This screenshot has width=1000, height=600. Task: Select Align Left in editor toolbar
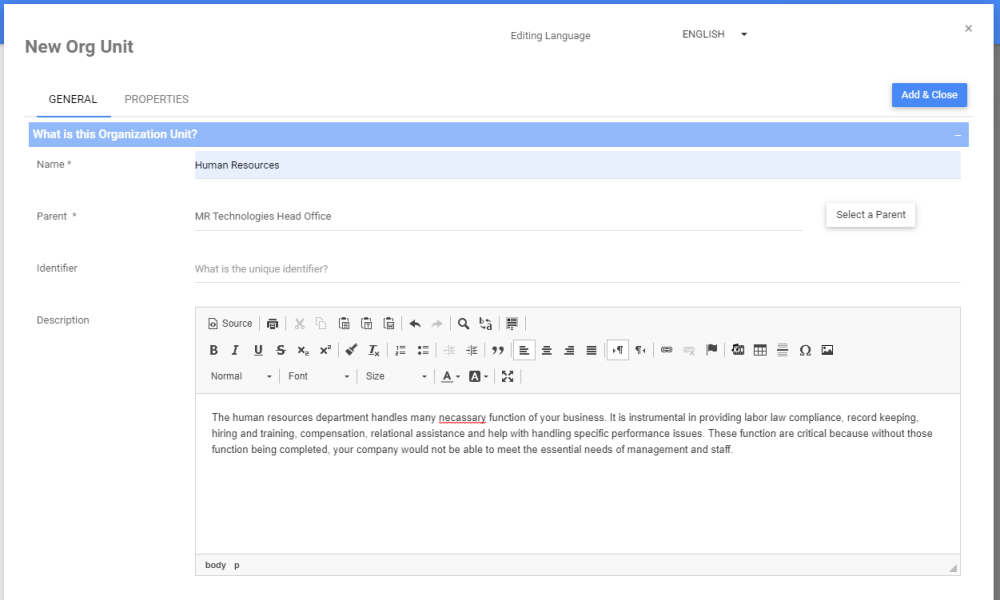point(524,350)
